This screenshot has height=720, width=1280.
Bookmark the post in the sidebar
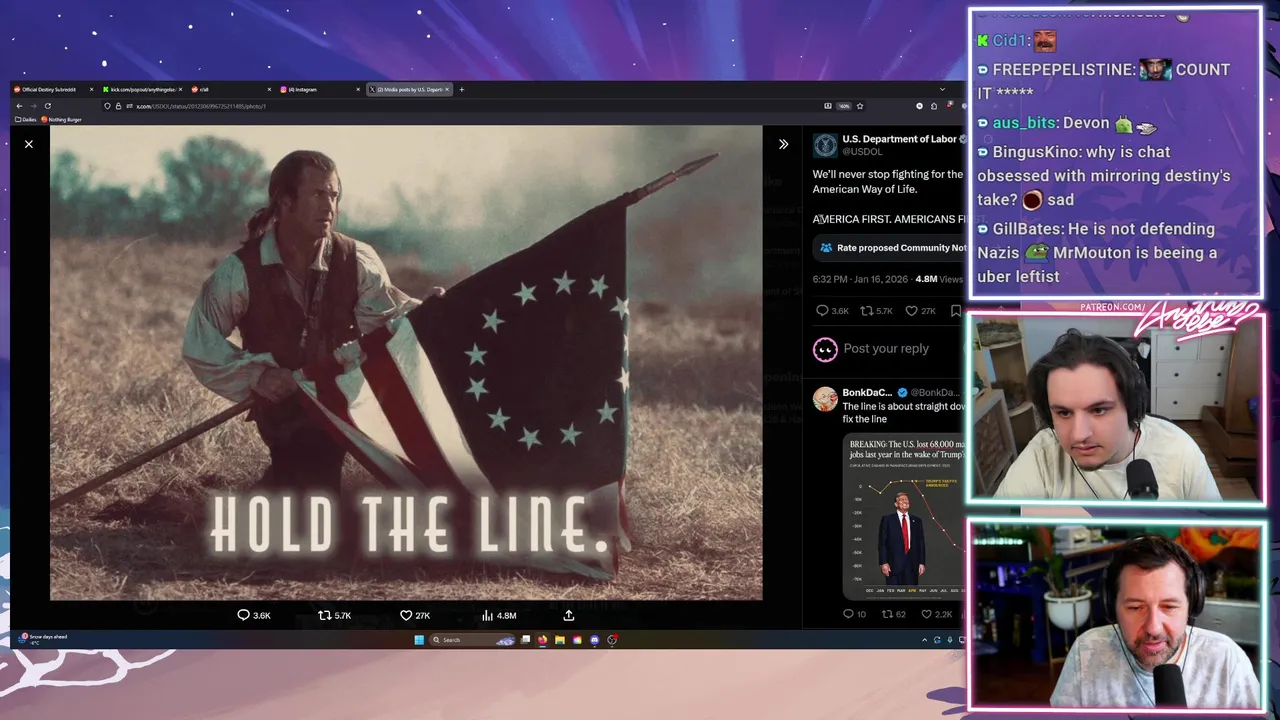pyautogui.click(x=956, y=311)
